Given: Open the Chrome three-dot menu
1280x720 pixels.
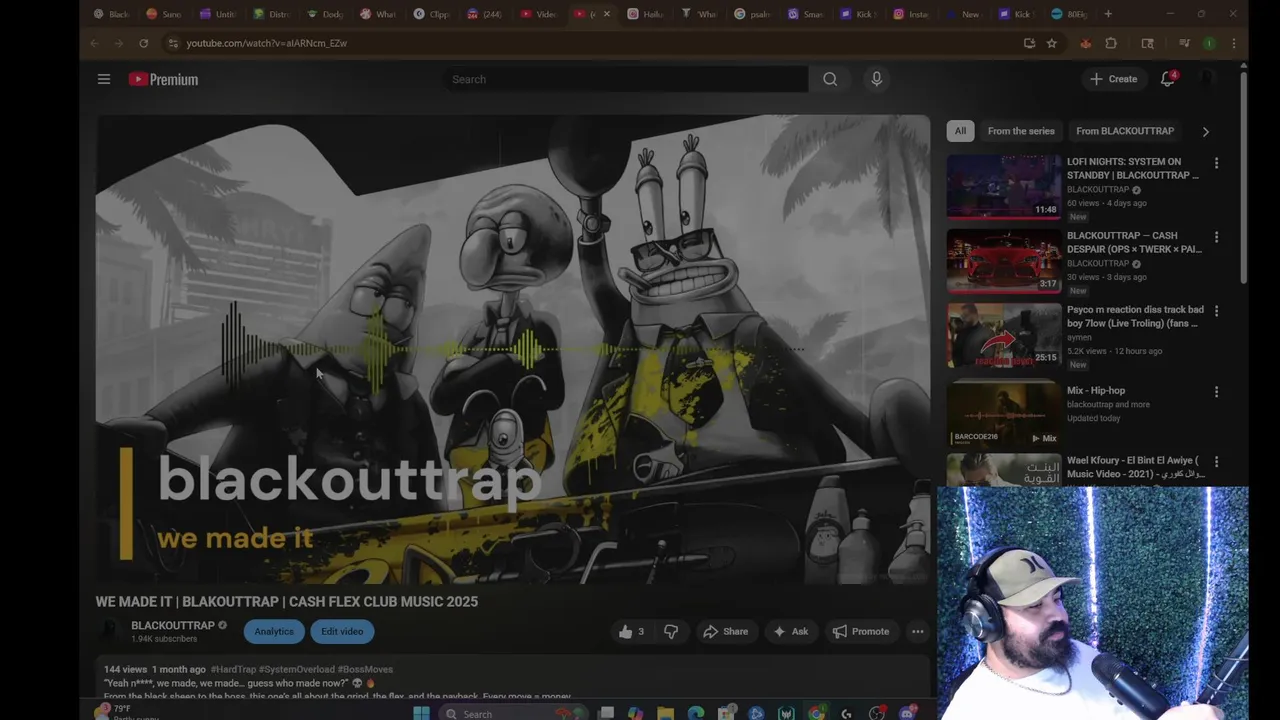Looking at the screenshot, I should click(1234, 43).
